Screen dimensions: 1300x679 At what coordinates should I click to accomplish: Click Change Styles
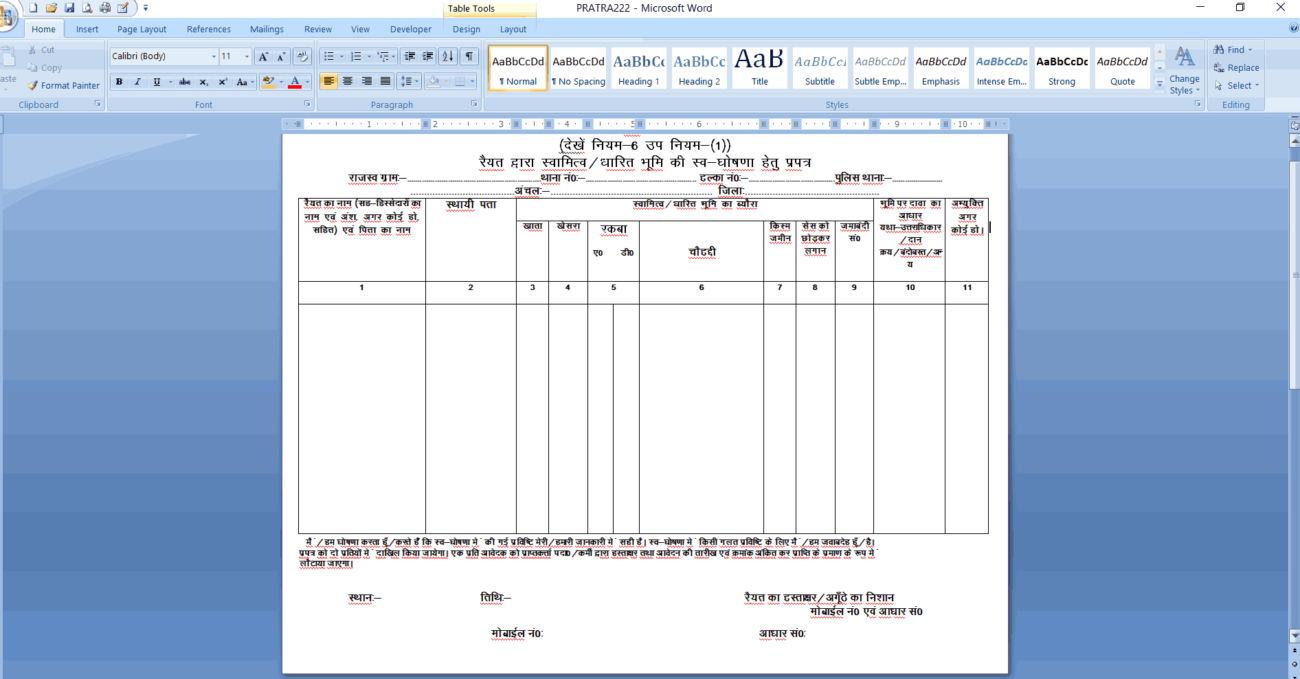pos(1184,70)
